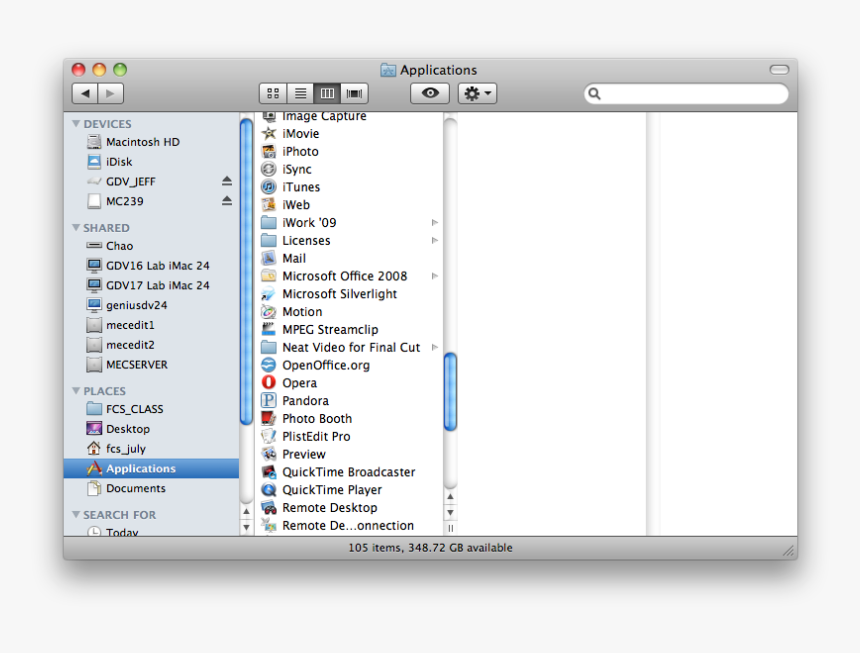Click column resize handle at bottom
Image resolution: width=860 pixels, height=653 pixels.
(450, 529)
